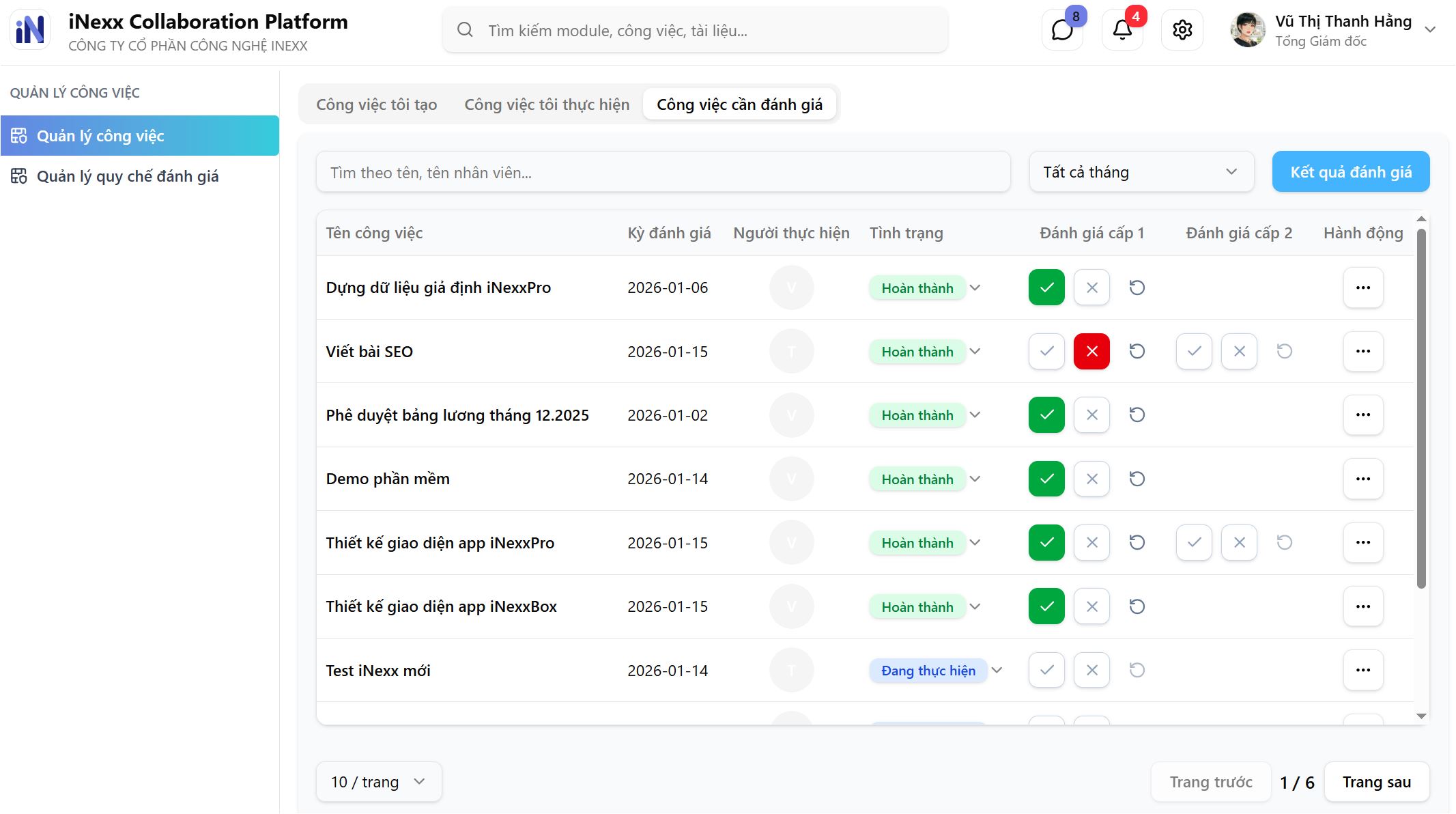1456x814 pixels.
Task: Switch to Công việc tôi tạo tab
Action: coord(376,104)
